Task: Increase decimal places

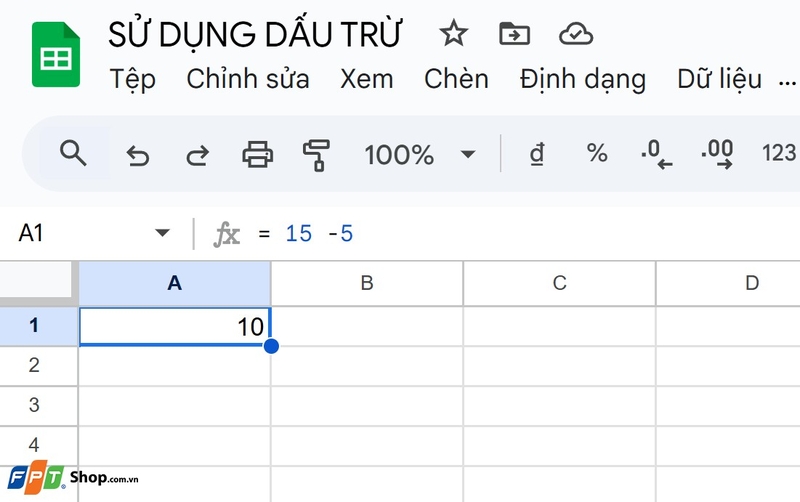Action: tap(717, 155)
